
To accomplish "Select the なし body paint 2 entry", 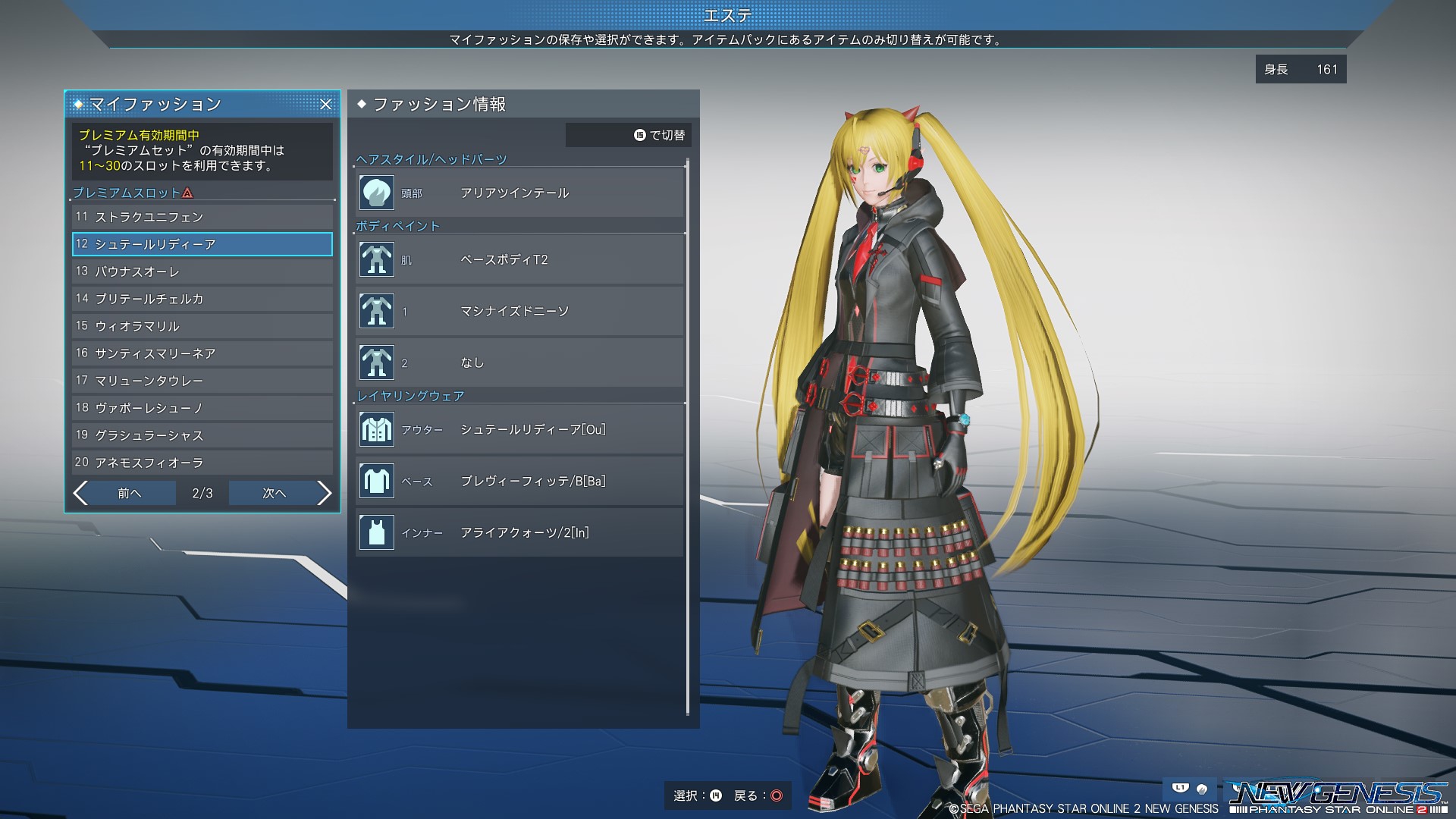I will [520, 362].
